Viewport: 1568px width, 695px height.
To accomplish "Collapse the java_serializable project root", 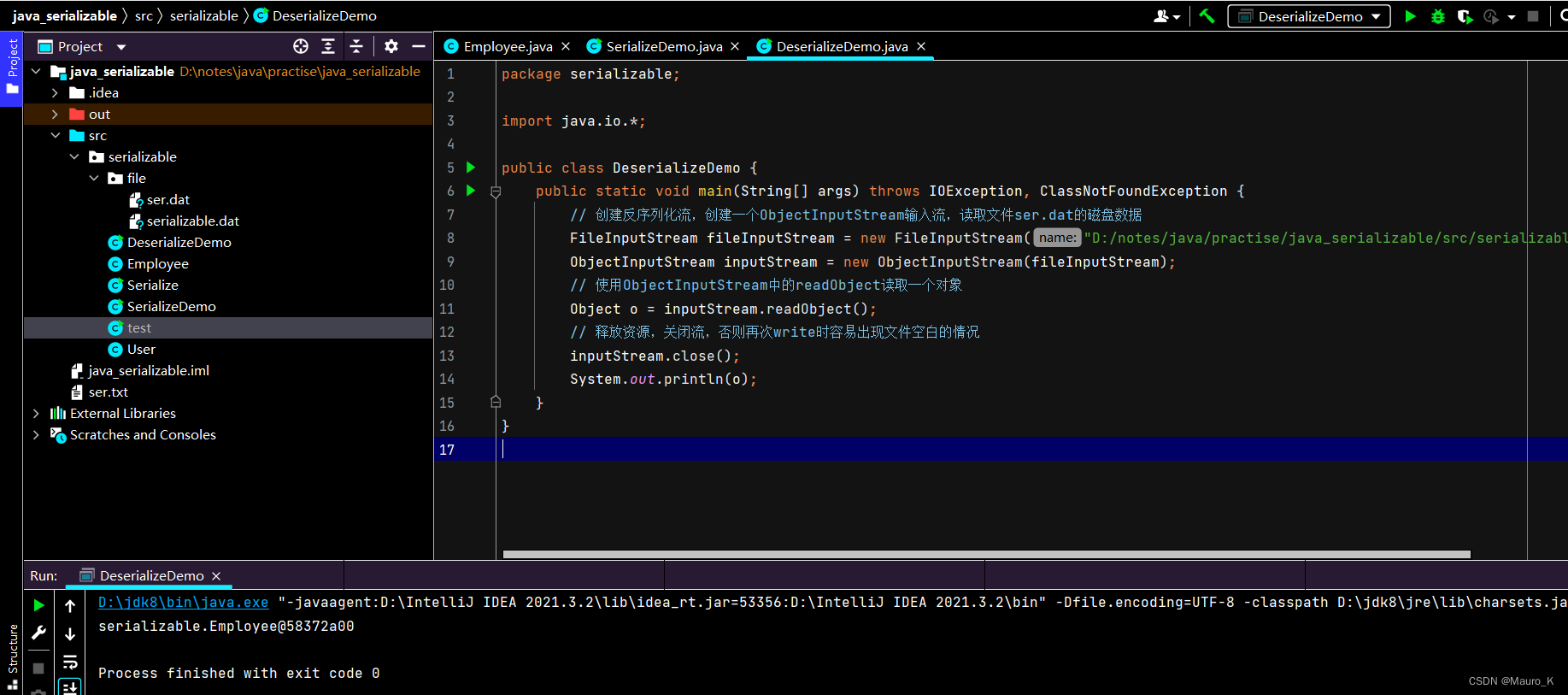I will (36, 71).
